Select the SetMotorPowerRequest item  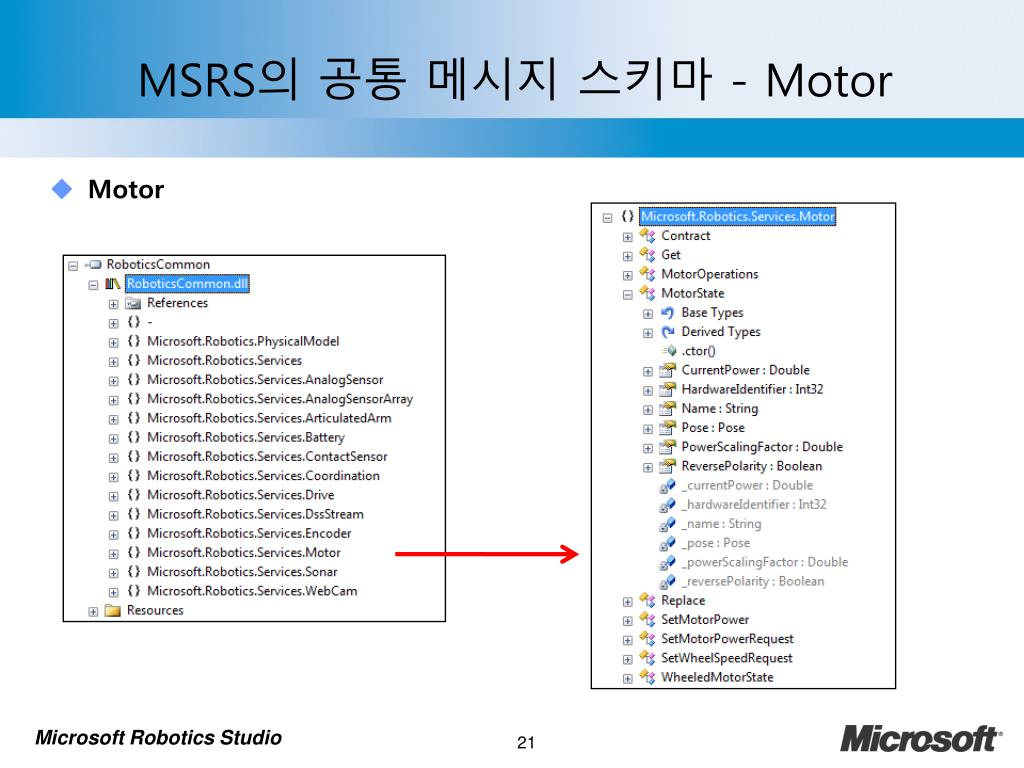click(728, 639)
